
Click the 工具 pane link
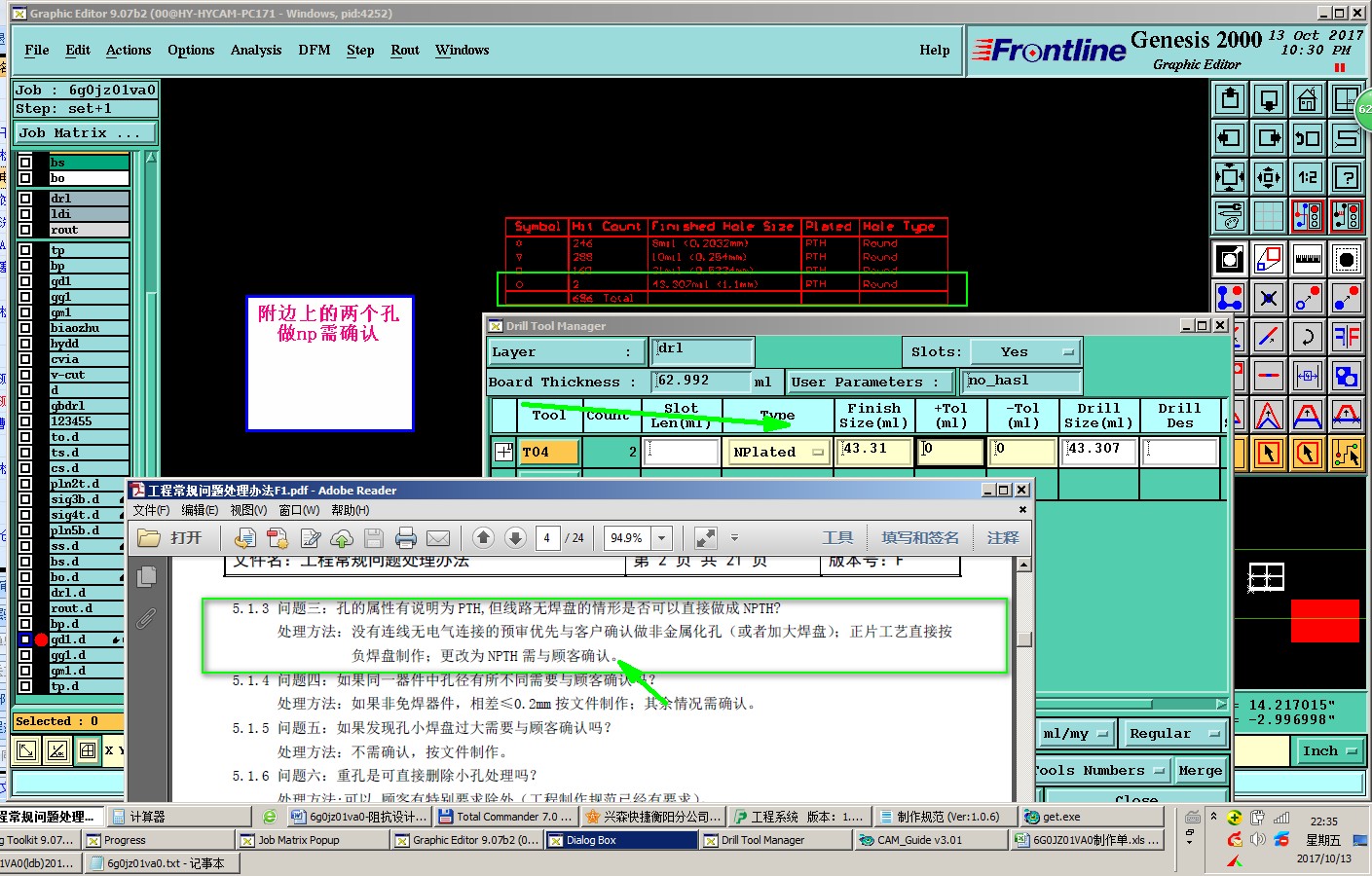click(x=837, y=537)
